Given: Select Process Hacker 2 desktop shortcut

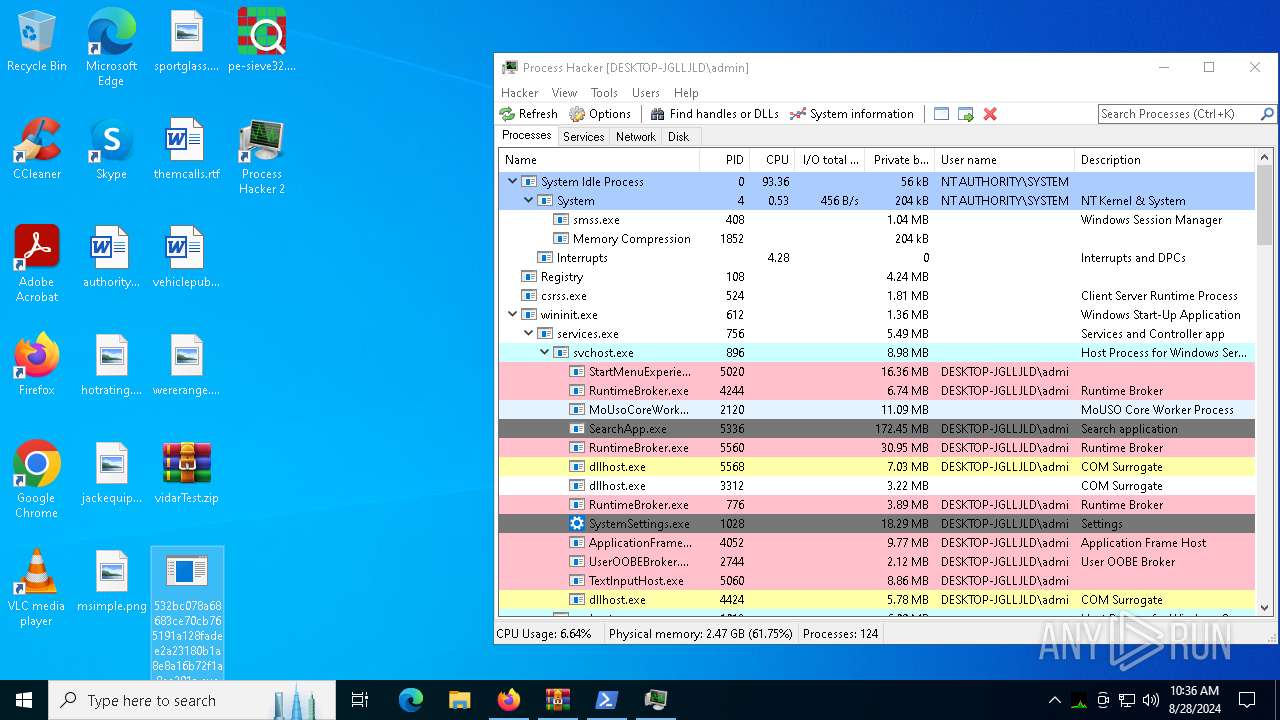Looking at the screenshot, I should point(262,156).
